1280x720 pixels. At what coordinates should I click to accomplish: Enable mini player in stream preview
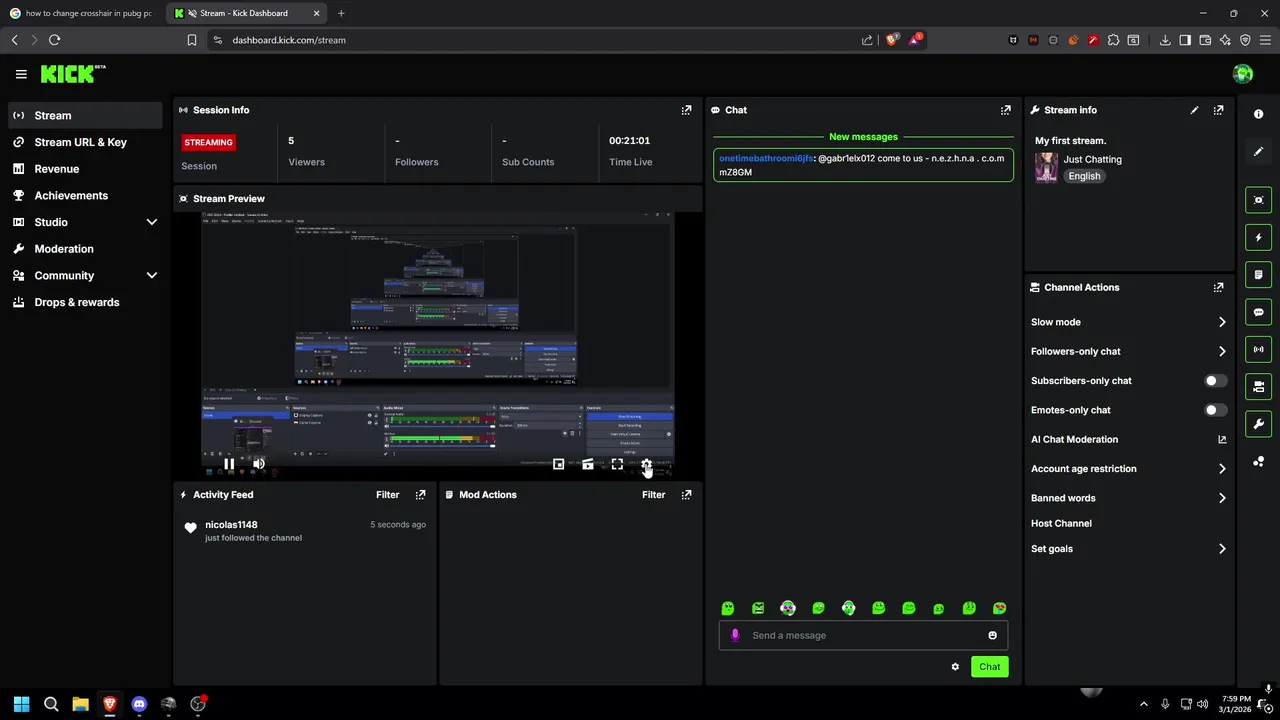pyautogui.click(x=559, y=464)
